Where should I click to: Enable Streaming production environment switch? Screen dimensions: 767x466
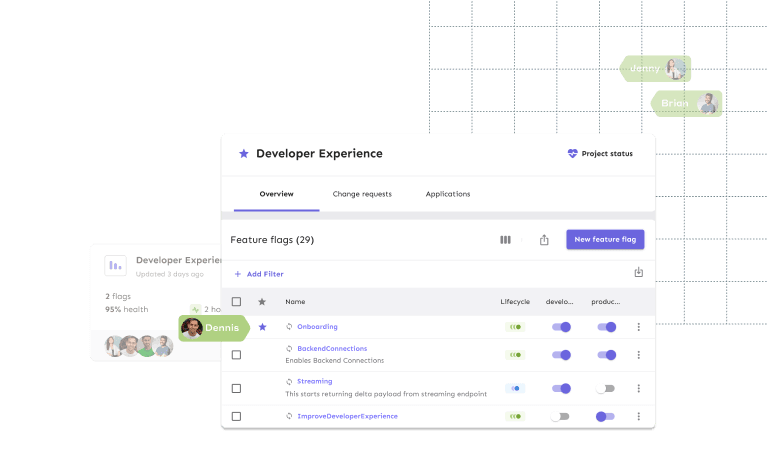[x=605, y=388]
